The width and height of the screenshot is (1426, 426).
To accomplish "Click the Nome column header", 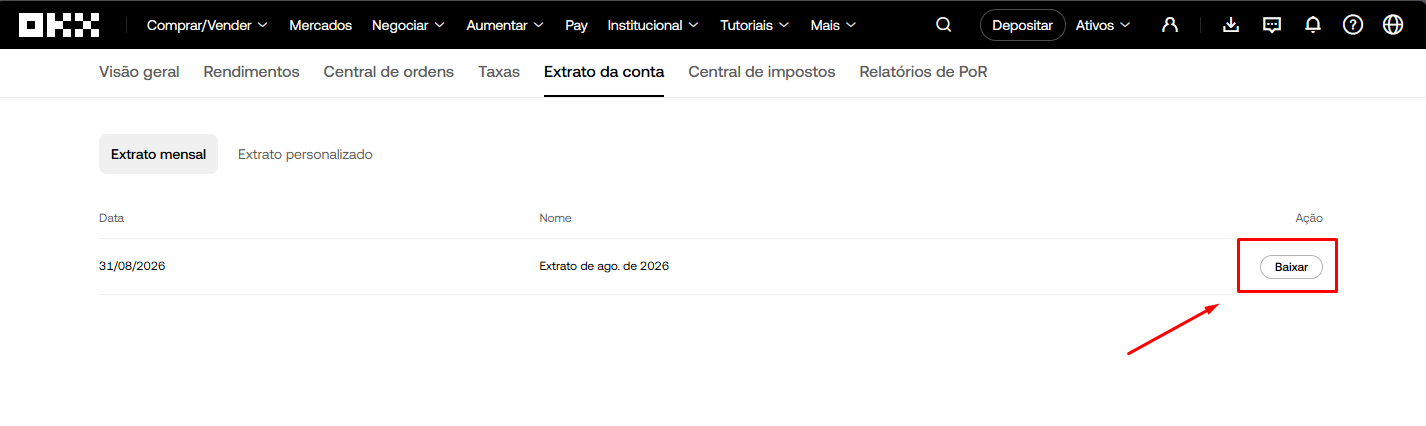I will point(555,218).
